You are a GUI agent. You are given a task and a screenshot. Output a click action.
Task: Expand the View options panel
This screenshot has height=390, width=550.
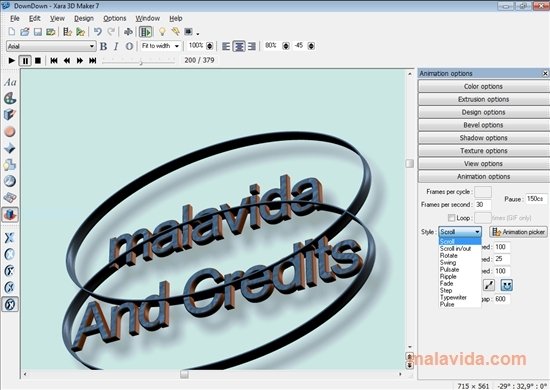point(483,164)
